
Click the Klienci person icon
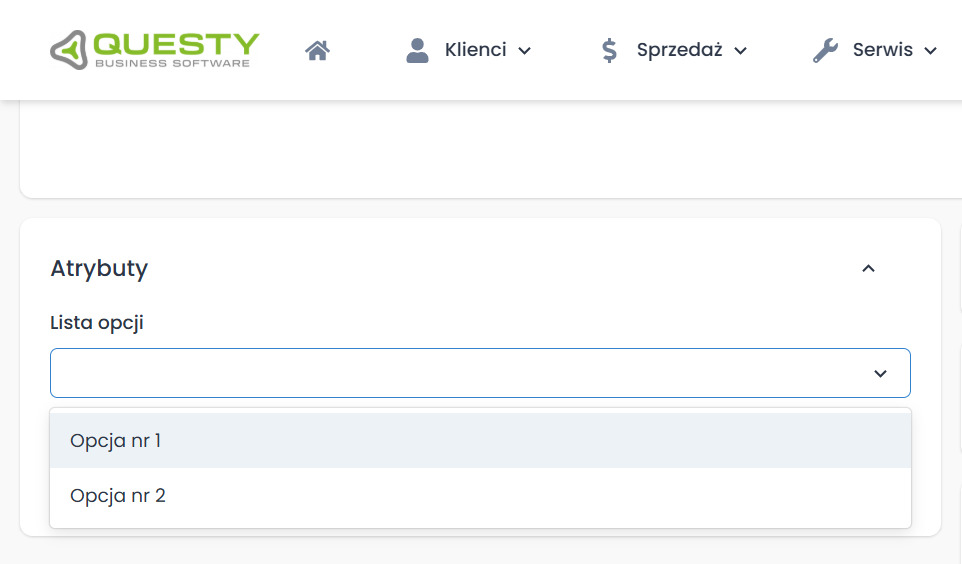click(417, 50)
